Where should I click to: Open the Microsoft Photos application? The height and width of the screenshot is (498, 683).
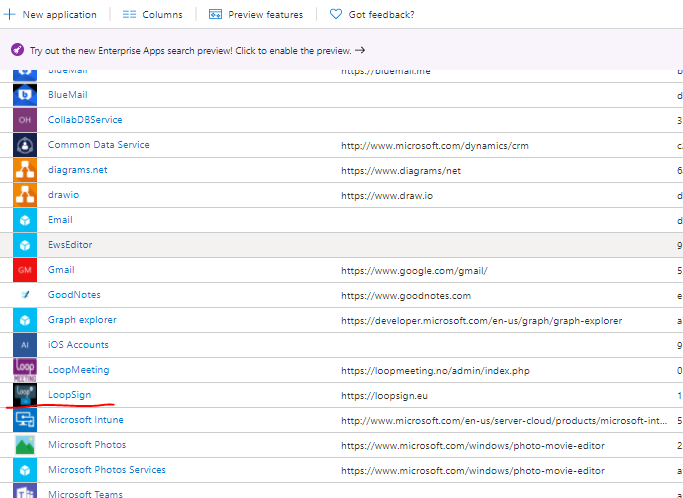pos(87,444)
